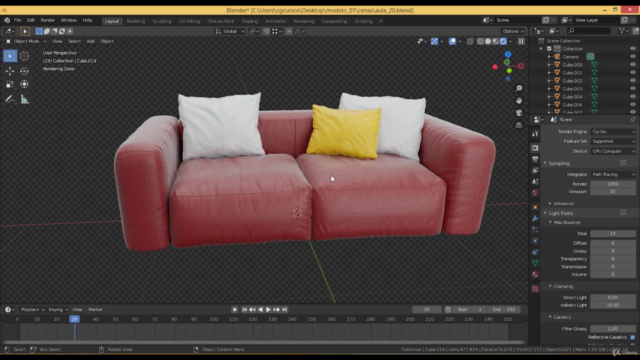This screenshot has height=360, width=640.
Task: Toggle the Collection exclude checkbox
Action: [x=549, y=49]
